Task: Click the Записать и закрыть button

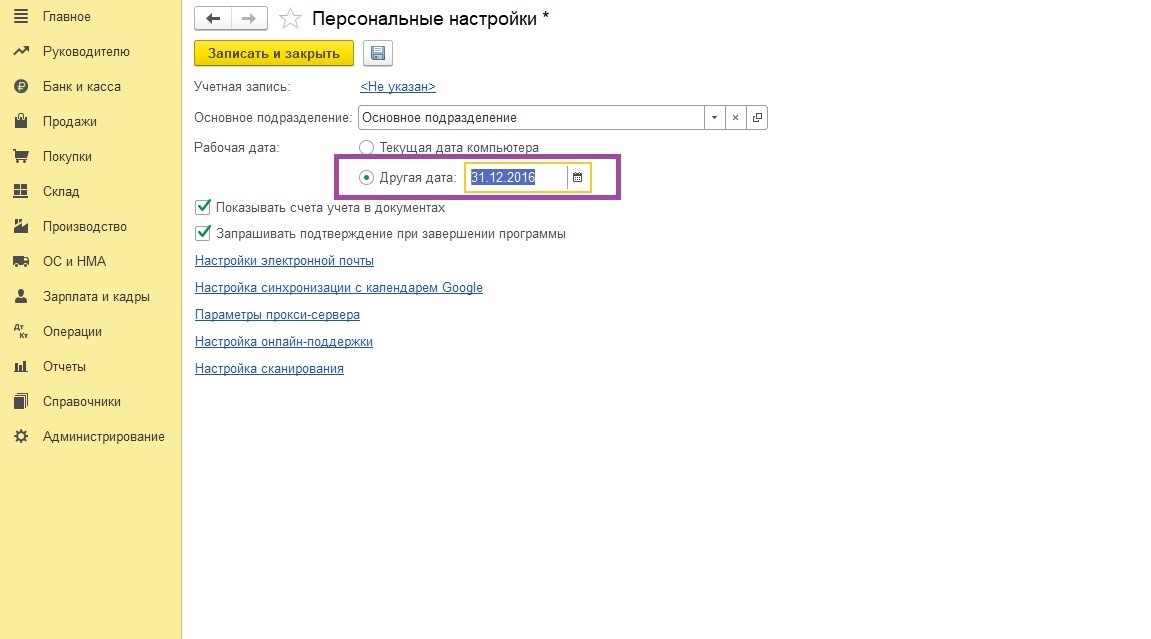Action: coord(273,53)
